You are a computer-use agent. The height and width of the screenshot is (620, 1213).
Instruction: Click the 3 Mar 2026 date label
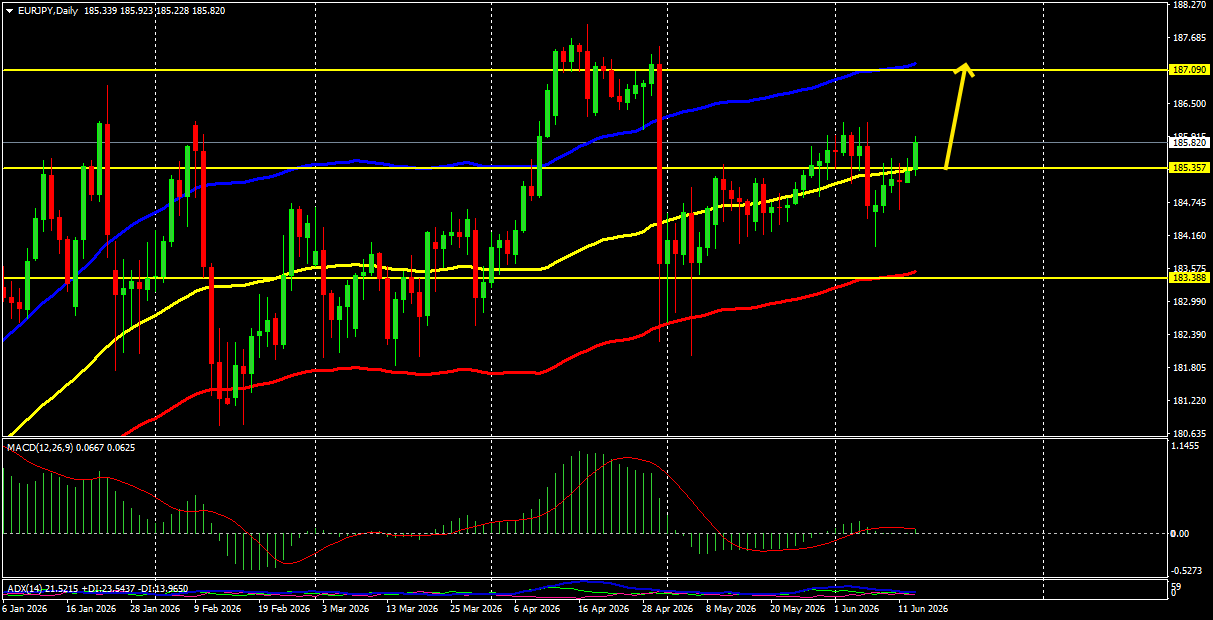(x=346, y=608)
